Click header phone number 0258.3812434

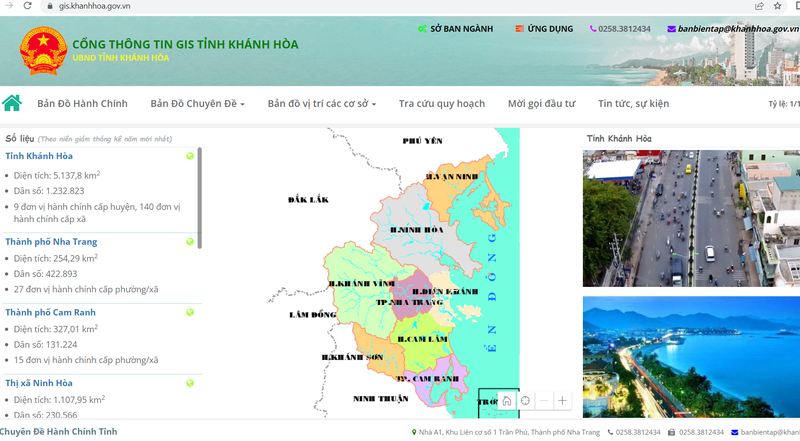pyautogui.click(x=624, y=29)
